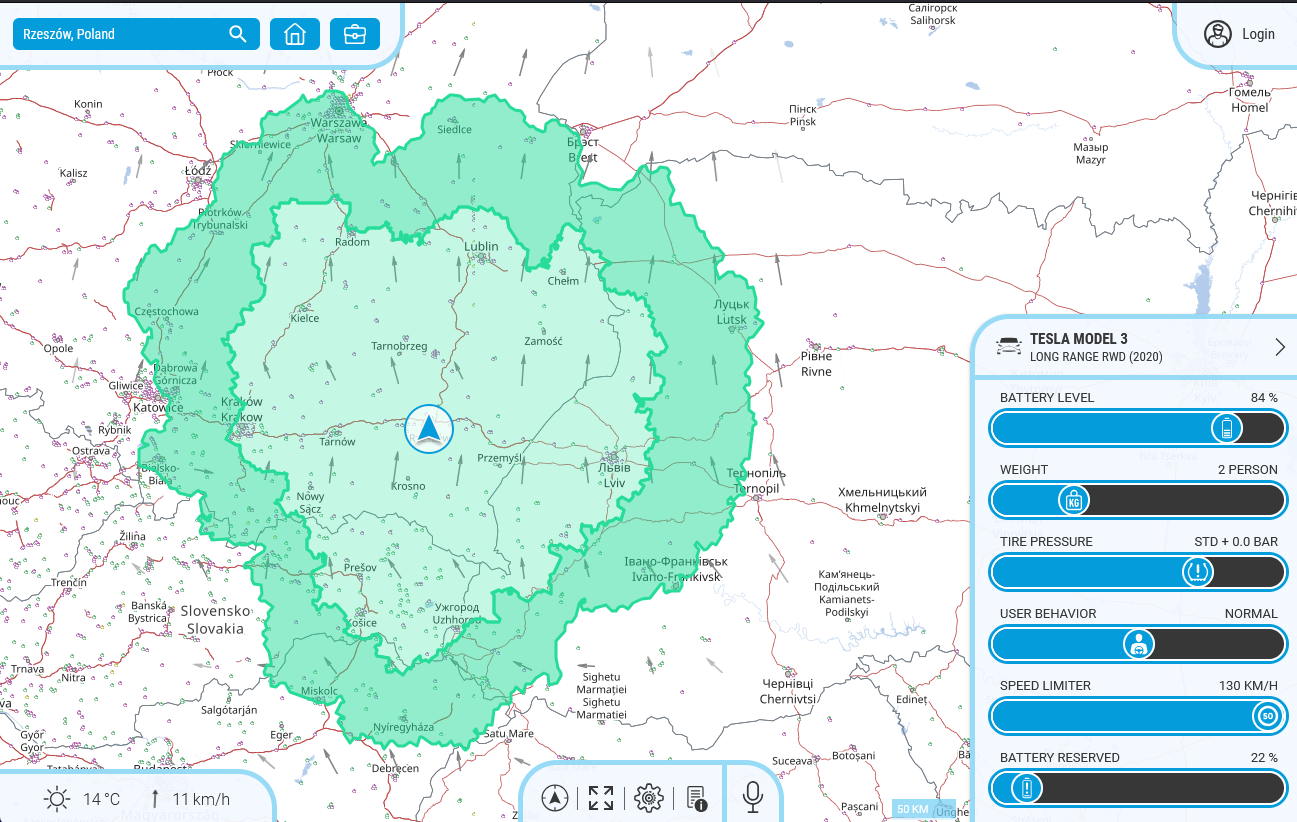Expand the Tesla Model 3 vehicle chevron
The width and height of the screenshot is (1297, 822).
pyautogui.click(x=1280, y=347)
